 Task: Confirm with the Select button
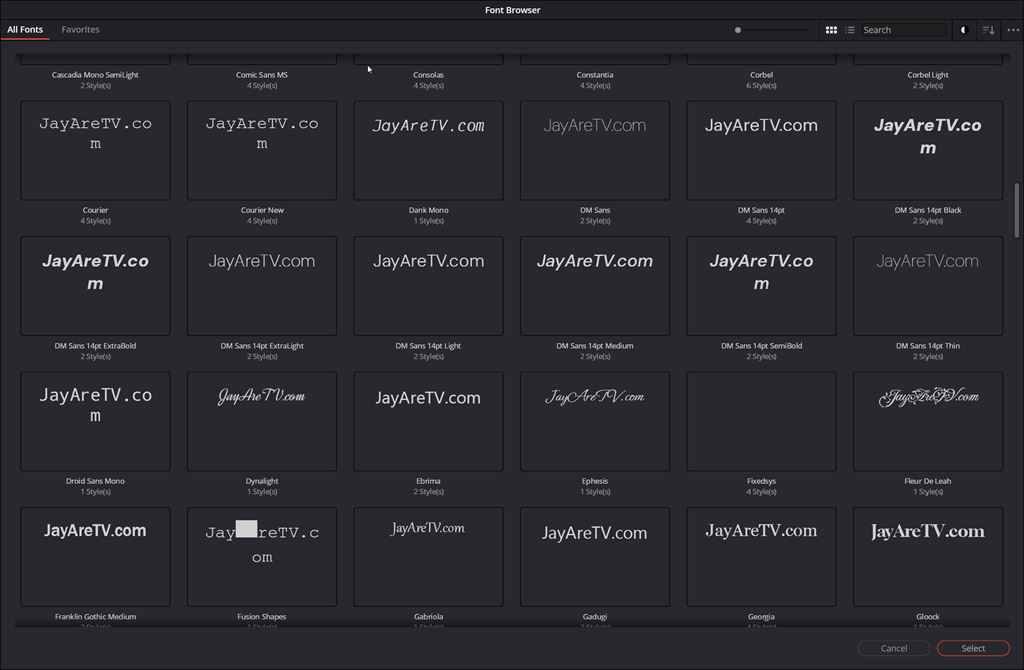[973, 648]
